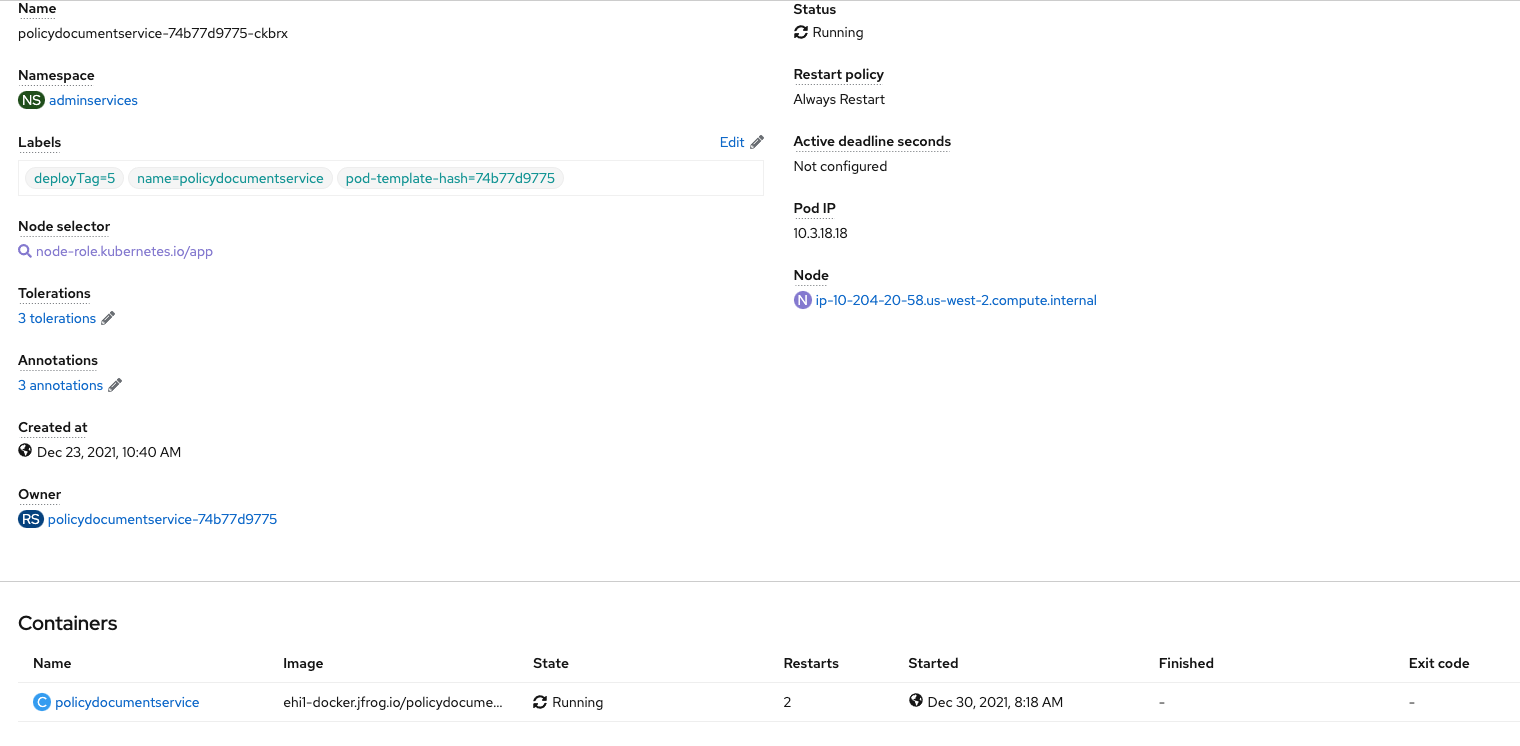The width and height of the screenshot is (1520, 746).
Task: Click the pencil icon beside Labels Edit
Action: (x=757, y=142)
